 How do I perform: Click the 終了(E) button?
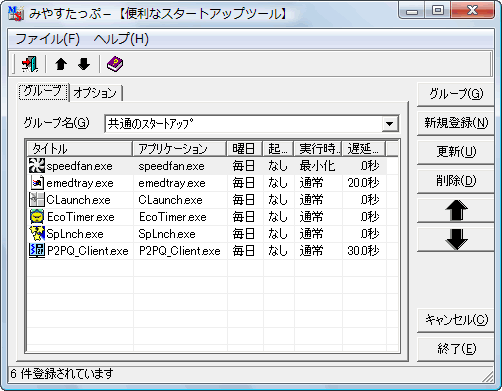455,349
